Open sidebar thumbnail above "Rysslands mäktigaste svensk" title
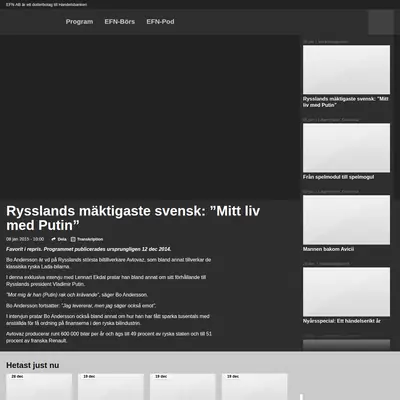Viewport: 400px width, 400px height. (346, 70)
